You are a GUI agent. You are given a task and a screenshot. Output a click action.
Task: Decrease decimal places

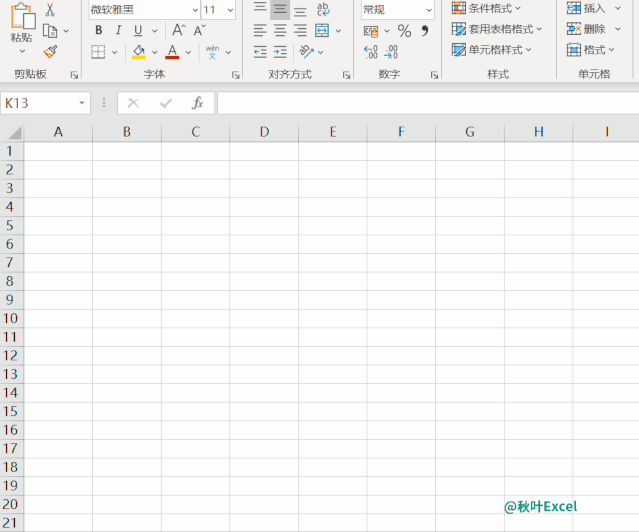pyautogui.click(x=391, y=52)
